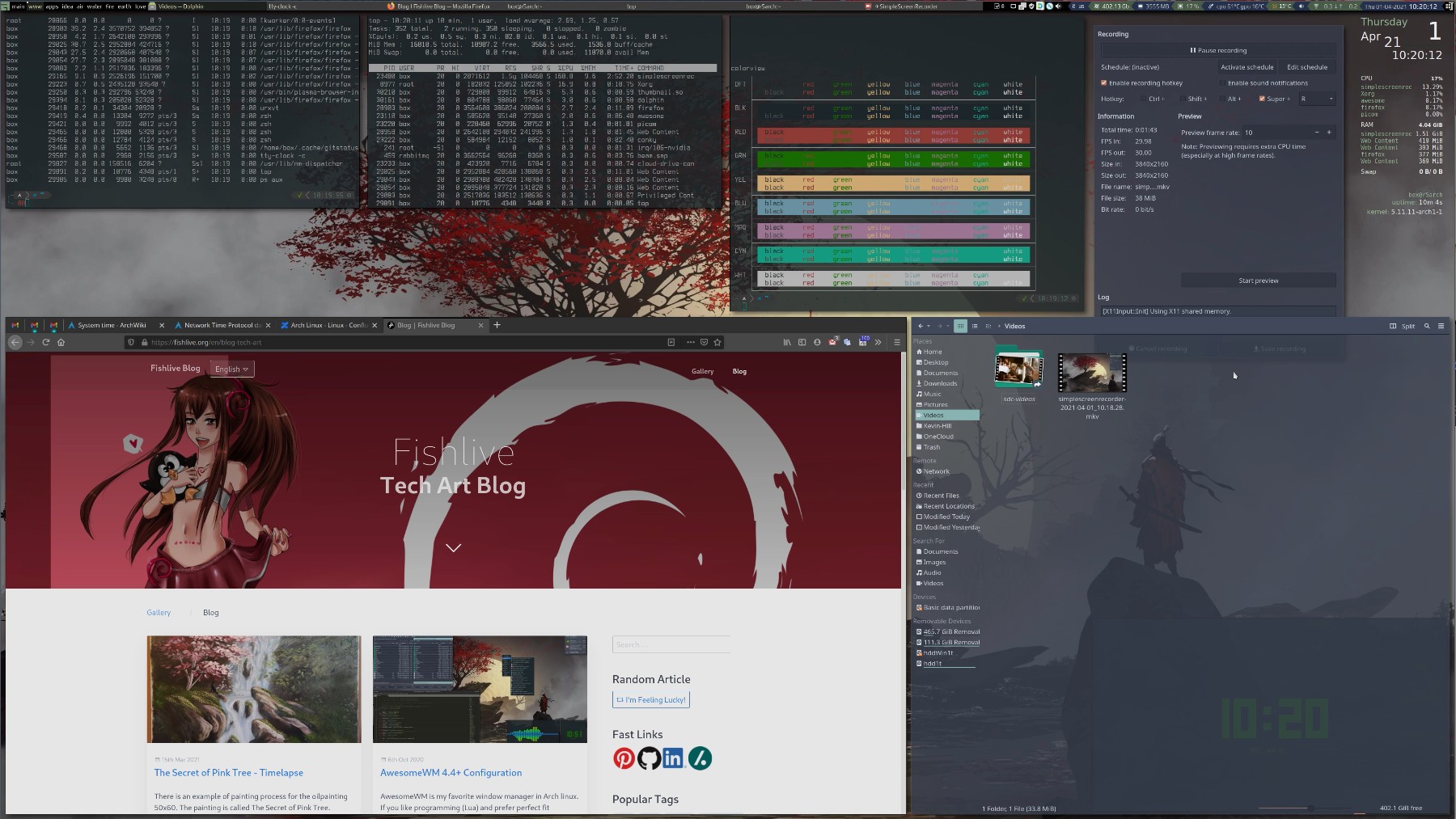Click the Edit schedule button
Image resolution: width=1456 pixels, height=819 pixels.
pyautogui.click(x=1307, y=67)
